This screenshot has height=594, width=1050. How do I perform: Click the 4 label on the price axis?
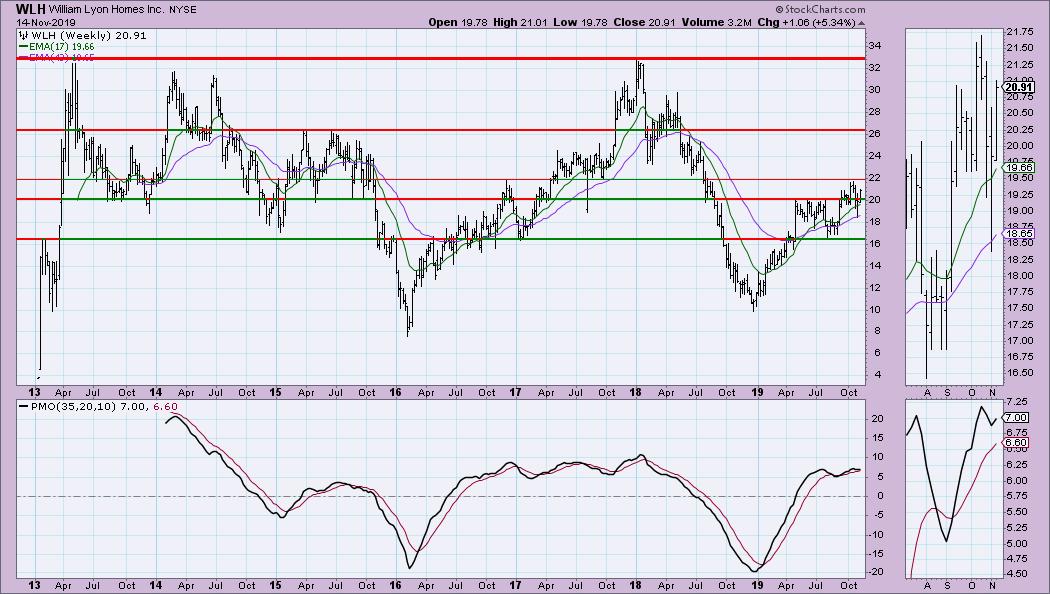[x=877, y=374]
